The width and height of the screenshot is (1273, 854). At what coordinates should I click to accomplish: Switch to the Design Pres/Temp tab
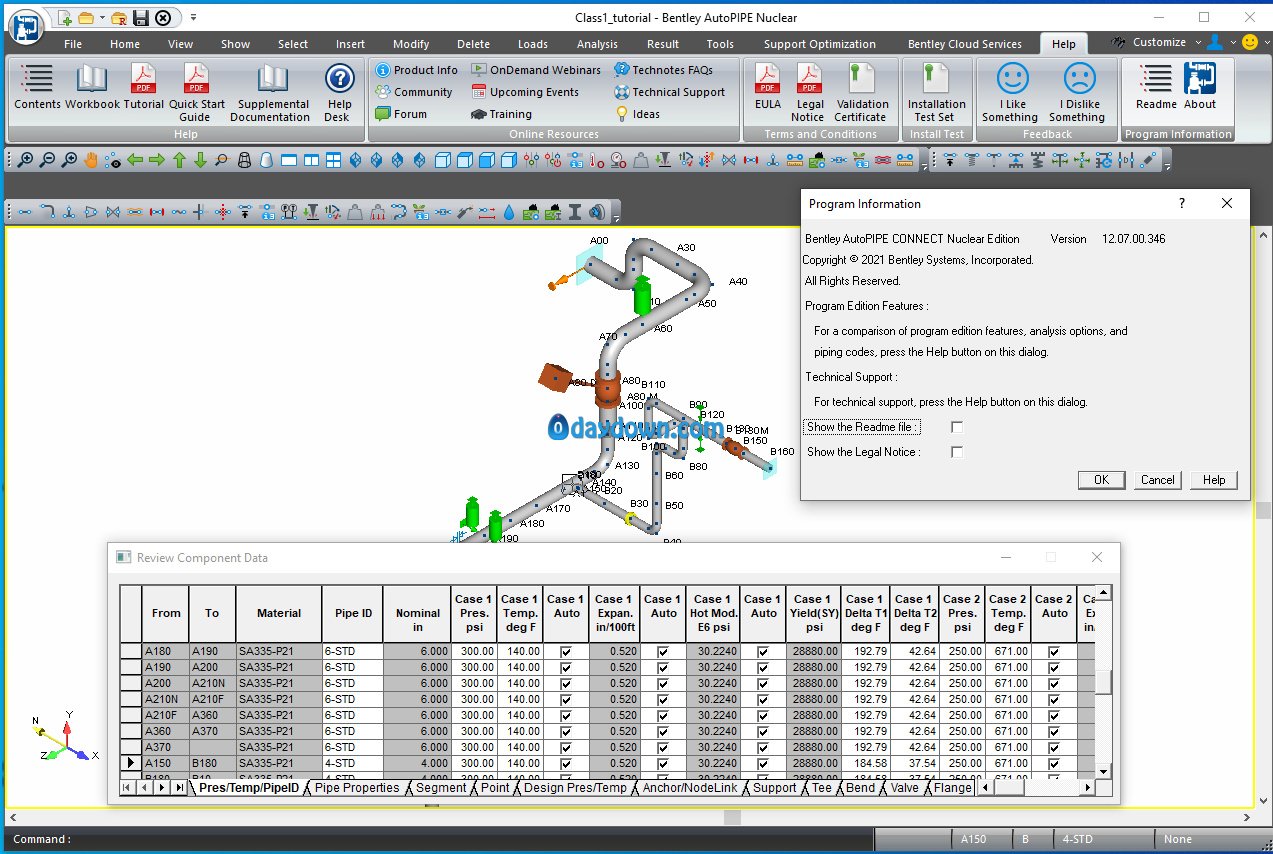pyautogui.click(x=575, y=788)
